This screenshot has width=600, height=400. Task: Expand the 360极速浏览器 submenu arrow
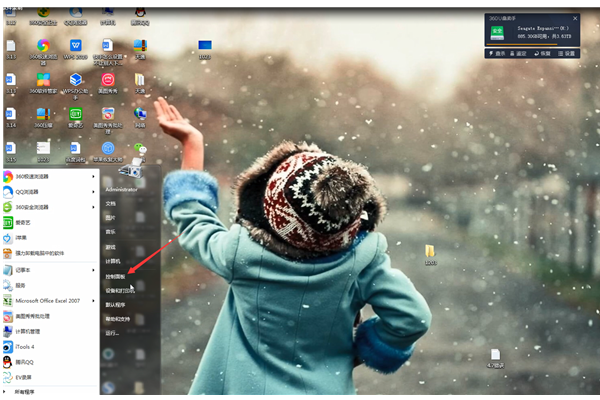[94, 177]
